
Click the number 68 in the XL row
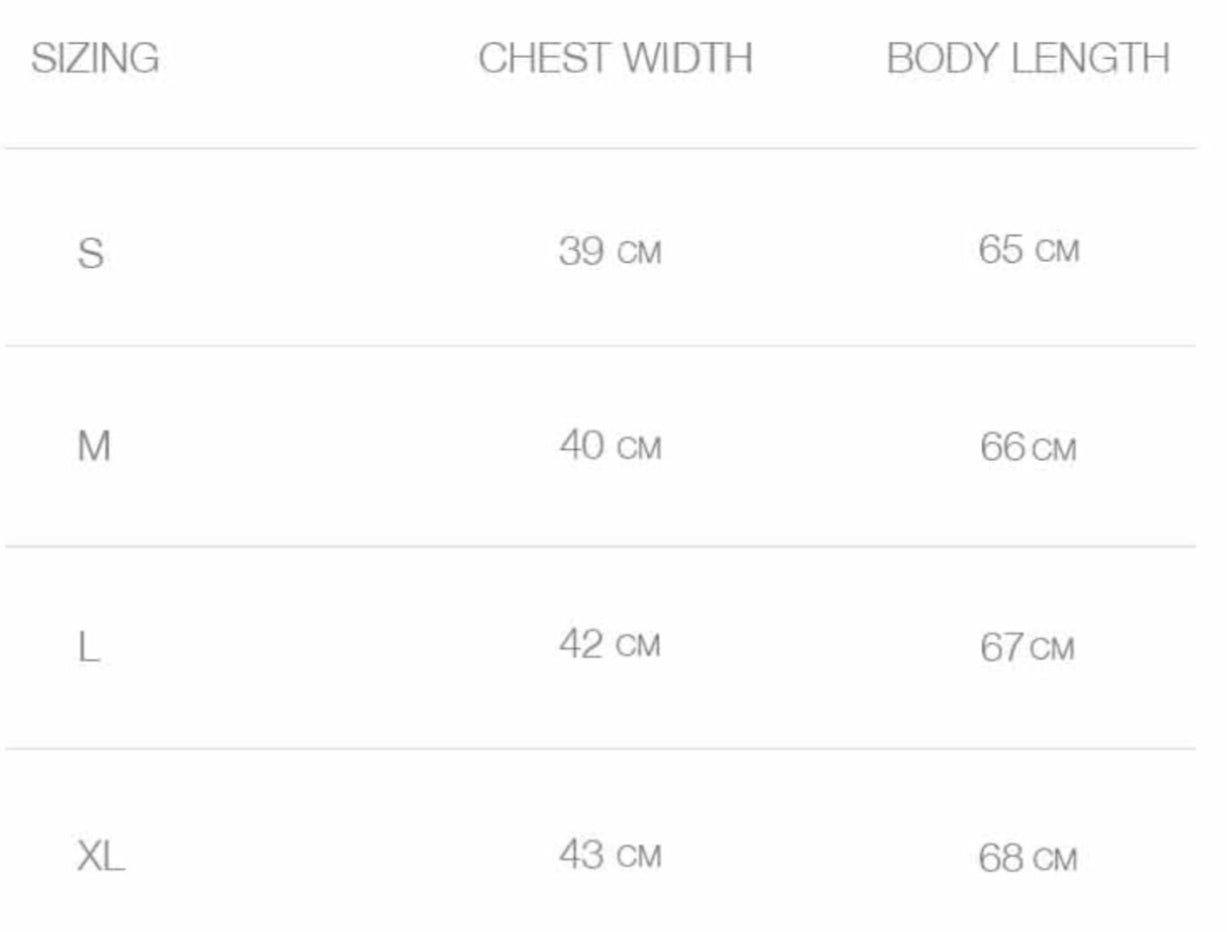[x=1001, y=859]
